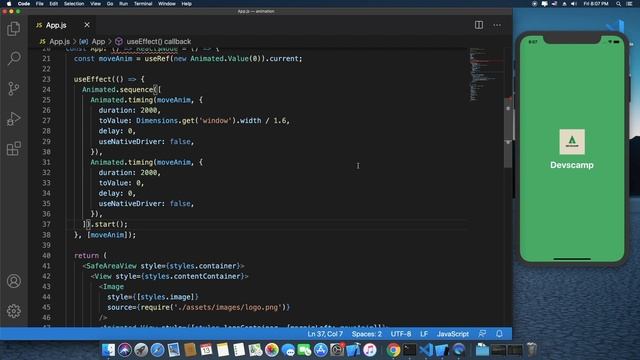This screenshot has height=360, width=640.
Task: Click 'useNativeDriver: false' on line 29
Action: coord(145,141)
